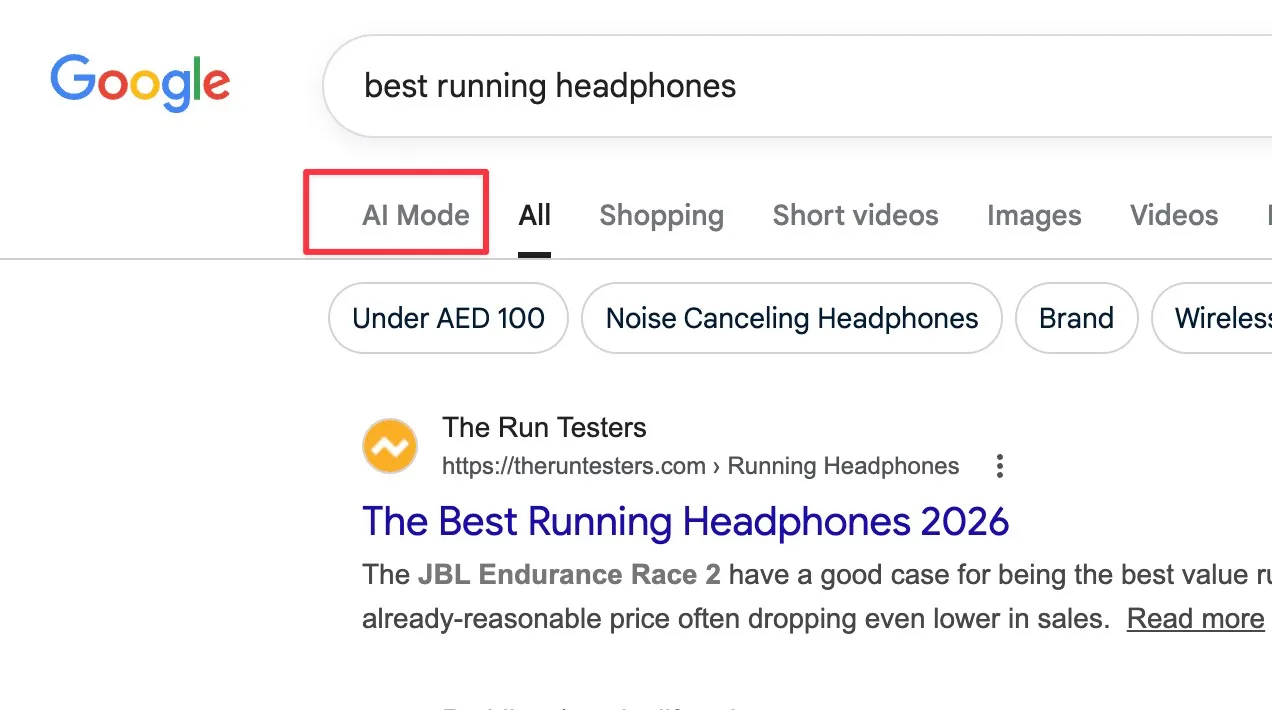
Task: Click 'The Run Testers' site name
Action: 544,428
